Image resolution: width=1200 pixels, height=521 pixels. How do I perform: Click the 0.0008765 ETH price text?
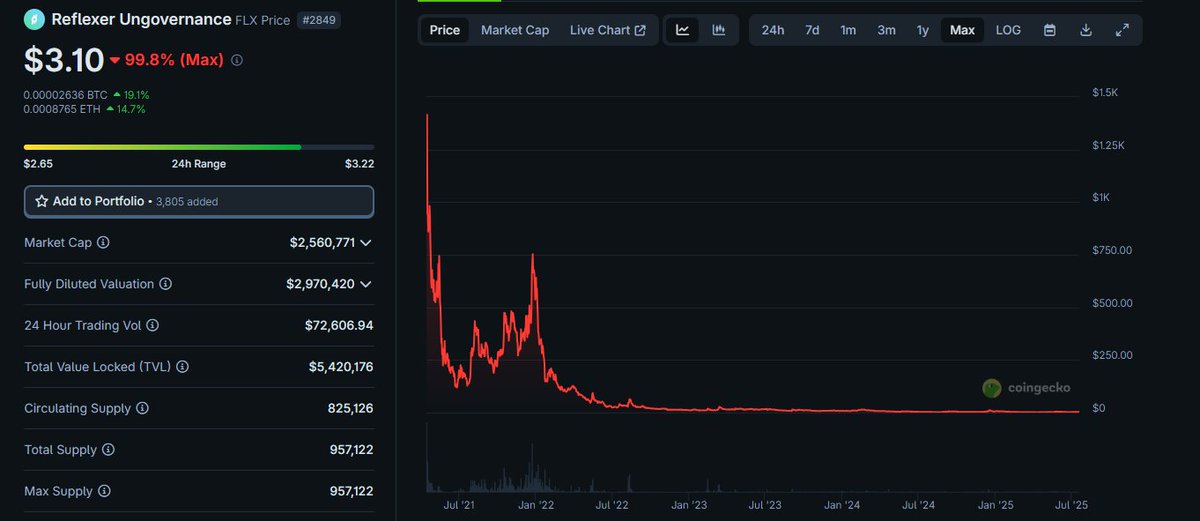click(62, 109)
